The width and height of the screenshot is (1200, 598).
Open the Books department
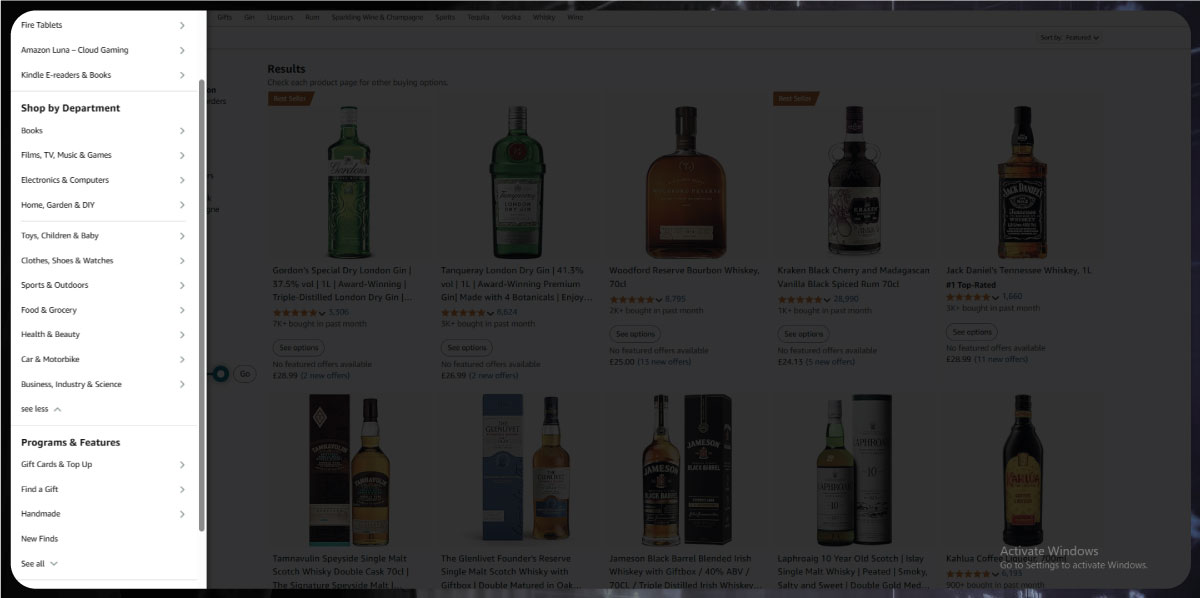(x=103, y=130)
